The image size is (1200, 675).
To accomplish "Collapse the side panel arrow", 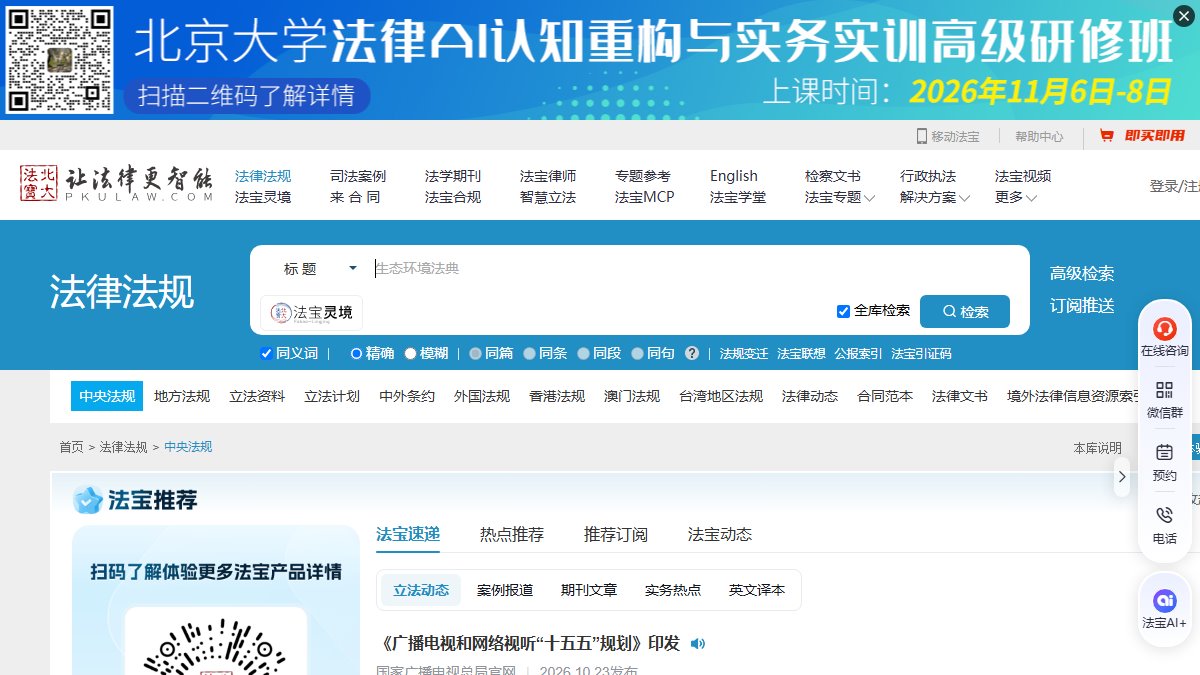I will (1122, 477).
